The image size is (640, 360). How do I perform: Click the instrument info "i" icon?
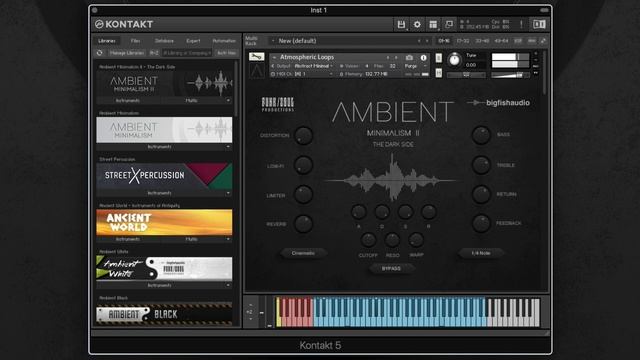[423, 58]
